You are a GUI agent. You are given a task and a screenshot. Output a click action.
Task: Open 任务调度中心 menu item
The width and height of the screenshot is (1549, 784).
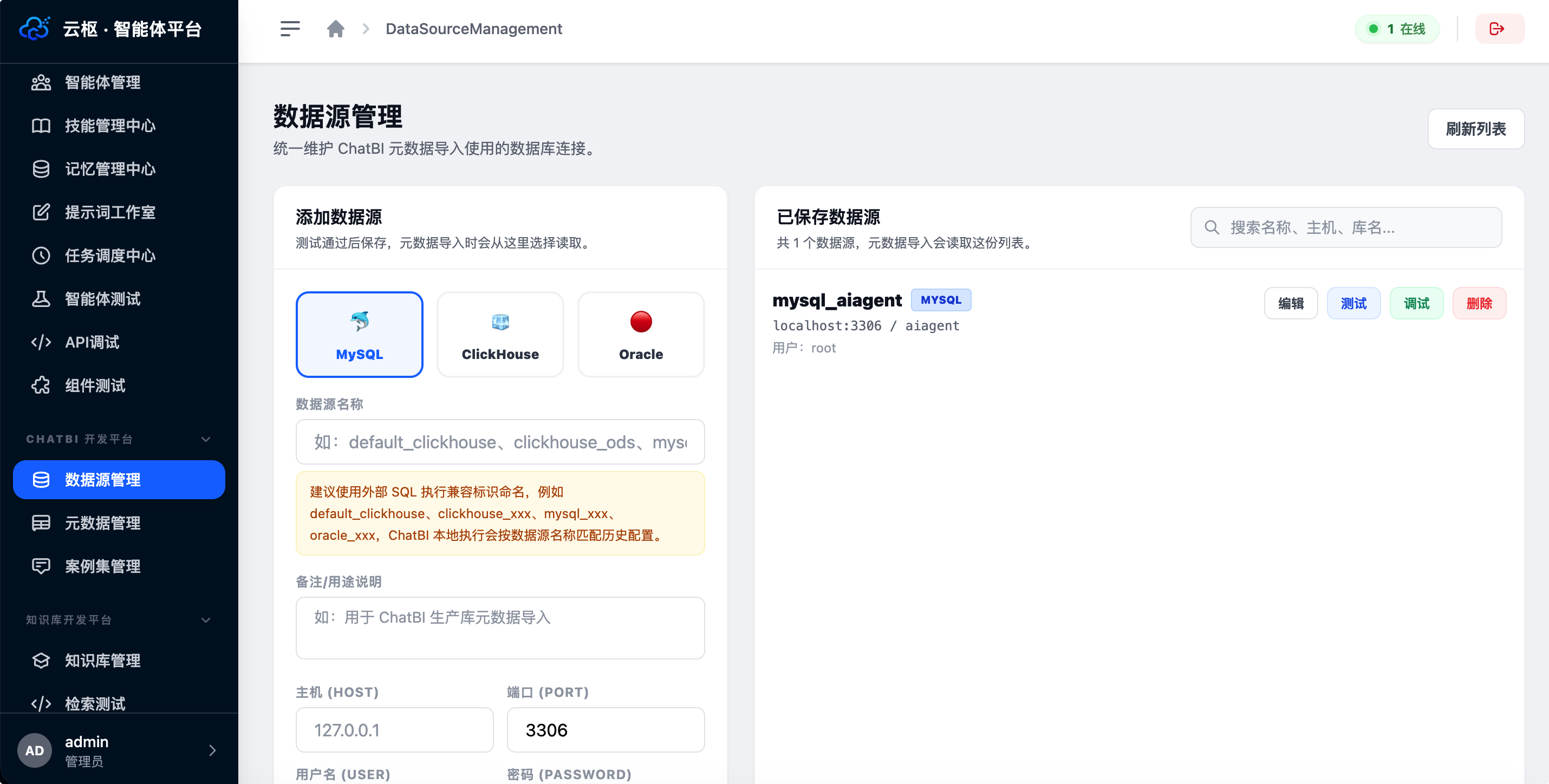pyautogui.click(x=119, y=256)
